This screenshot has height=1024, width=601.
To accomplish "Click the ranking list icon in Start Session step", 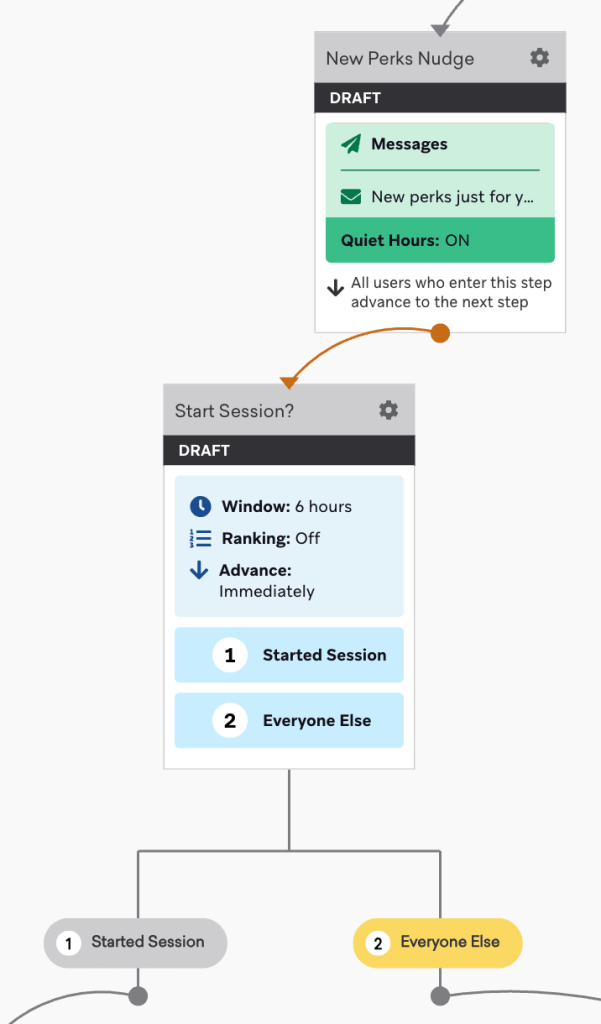I will coord(200,538).
